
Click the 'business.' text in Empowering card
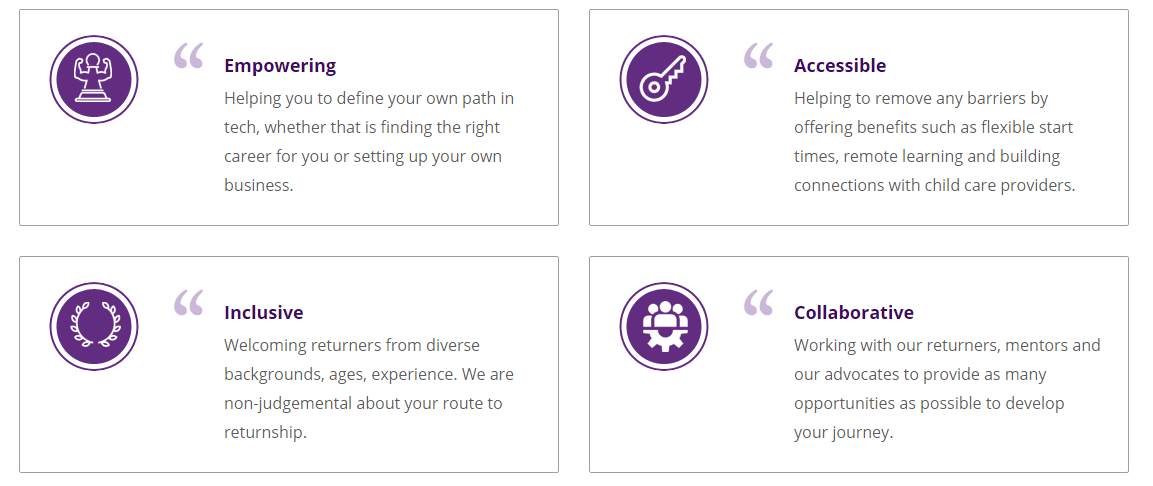259,185
